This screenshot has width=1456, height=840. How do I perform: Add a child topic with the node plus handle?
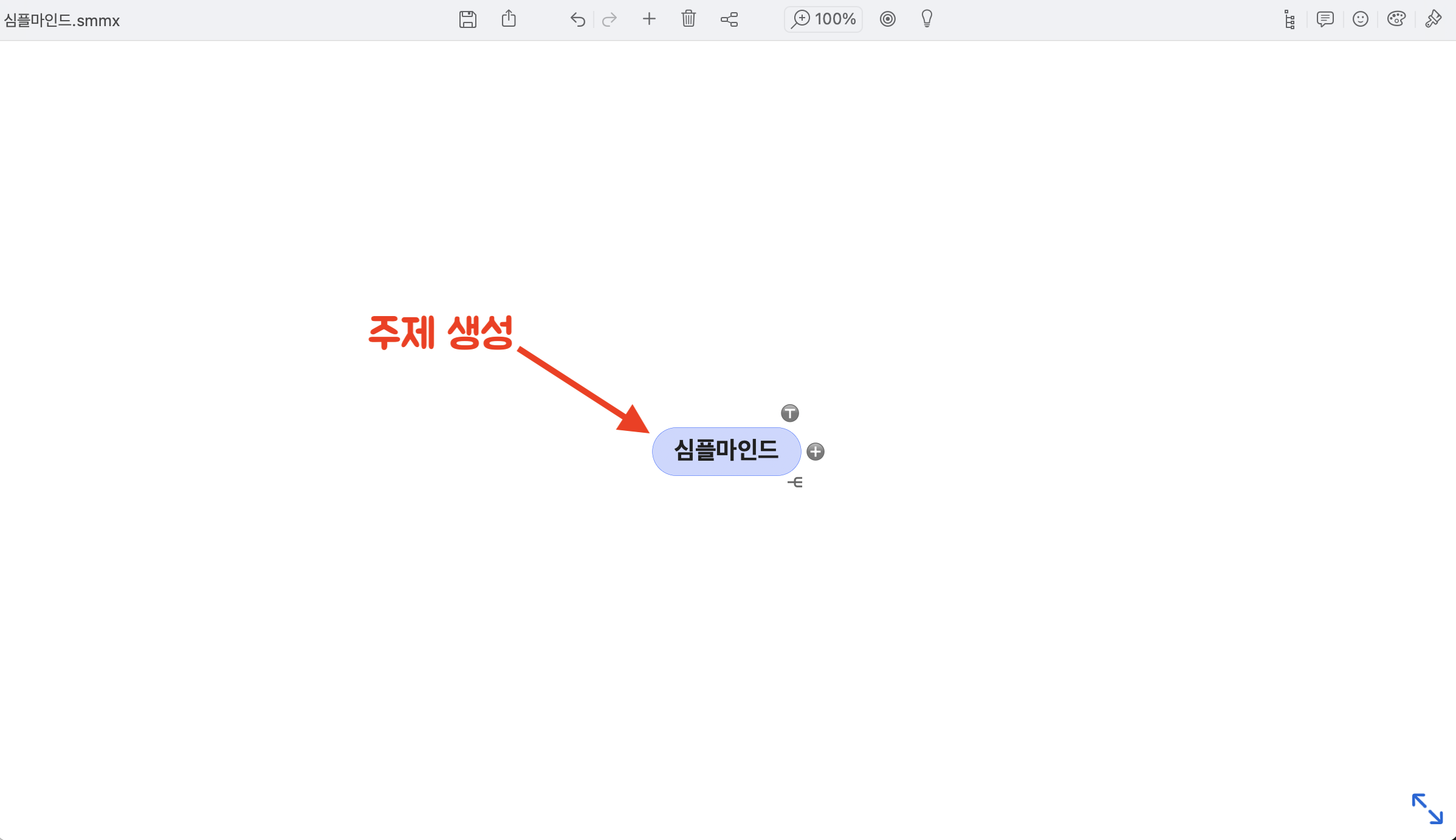coord(816,452)
